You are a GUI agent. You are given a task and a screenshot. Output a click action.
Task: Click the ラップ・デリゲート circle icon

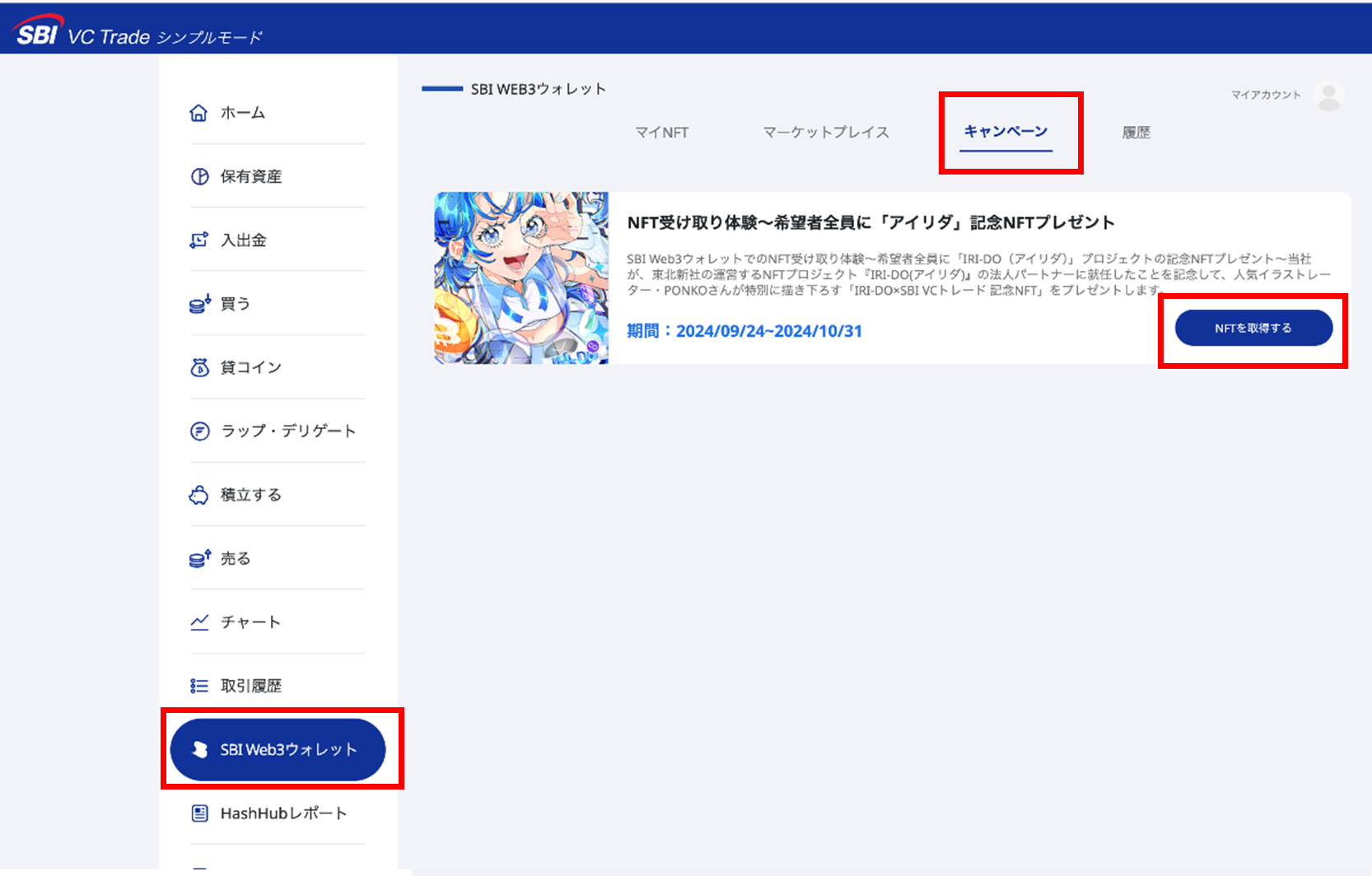(199, 431)
